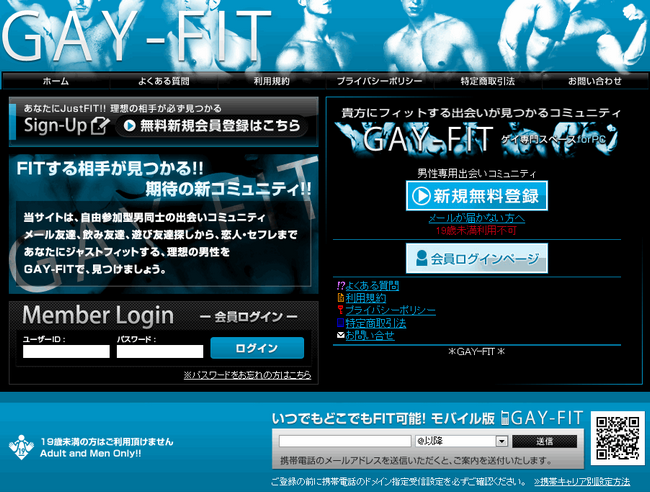Viewport: 650px width, 492px height.
Task: Click the red key icon beside プライバシーポリシー
Action: (341, 310)
